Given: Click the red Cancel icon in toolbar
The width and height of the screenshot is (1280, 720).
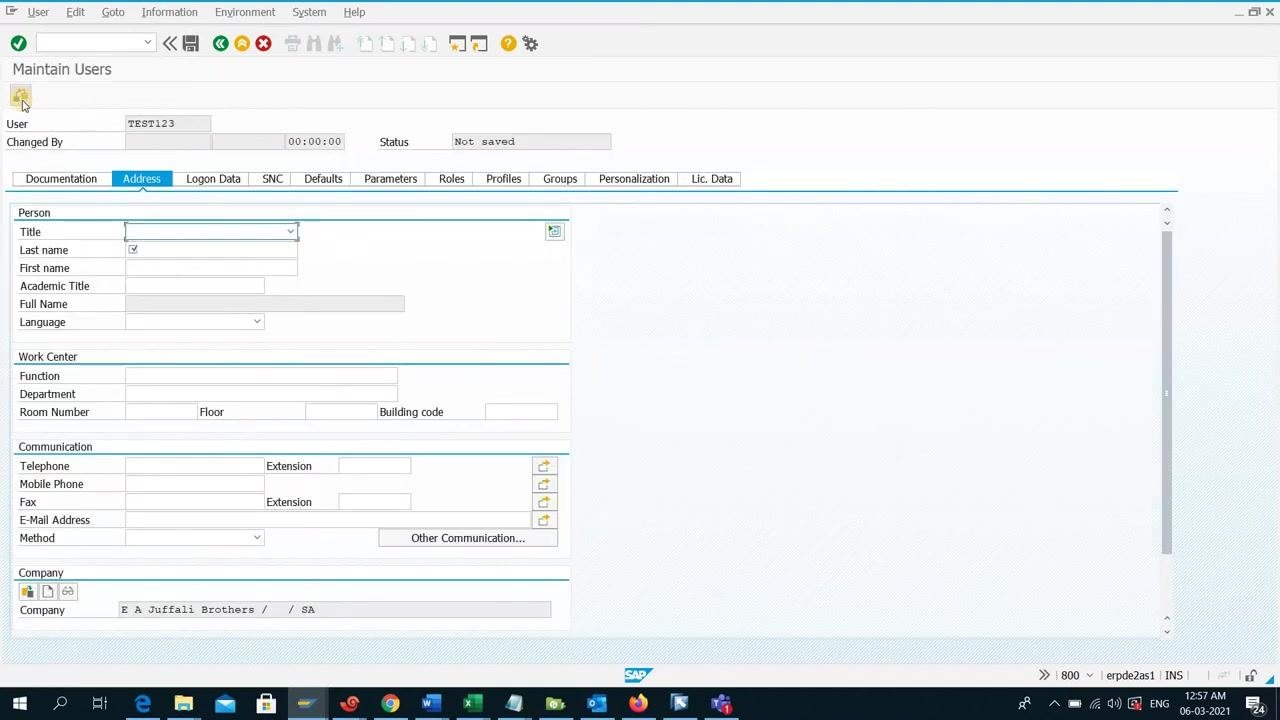Looking at the screenshot, I should 263,43.
